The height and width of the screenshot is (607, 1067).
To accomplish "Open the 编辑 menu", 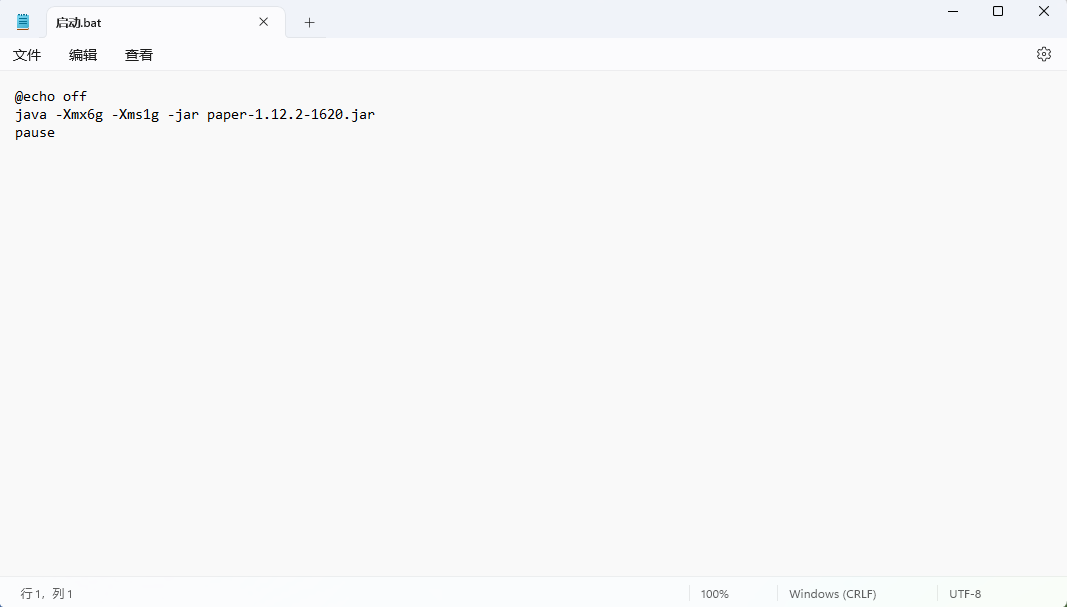I will tap(83, 55).
